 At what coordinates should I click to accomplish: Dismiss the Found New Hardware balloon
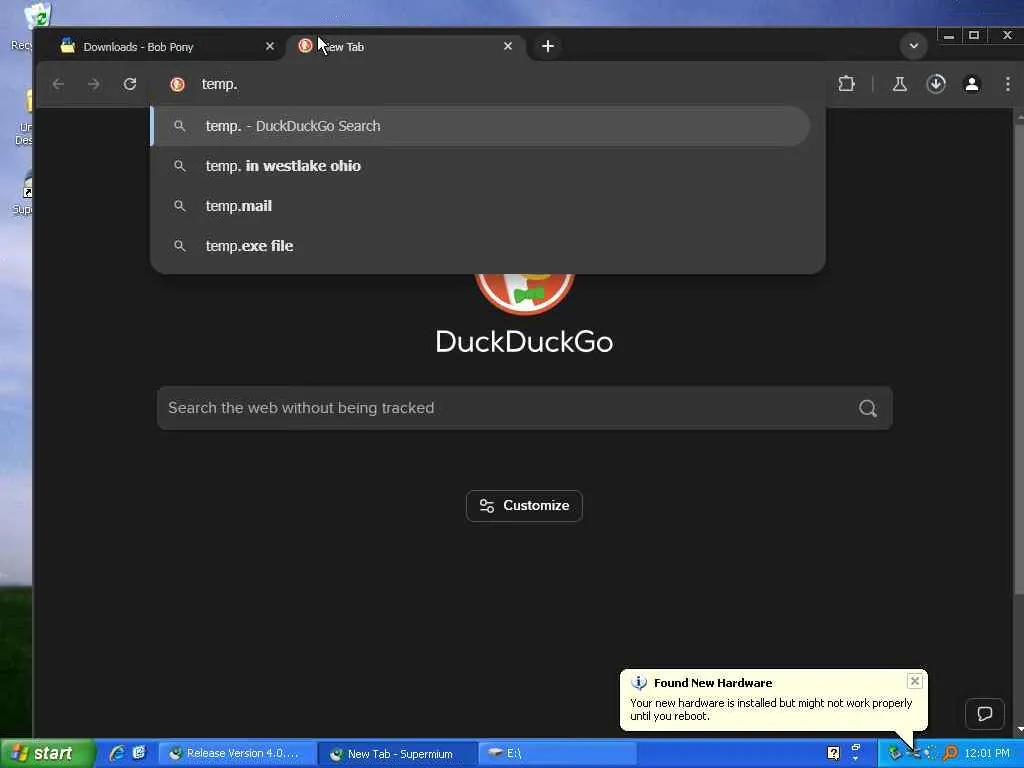click(x=915, y=681)
